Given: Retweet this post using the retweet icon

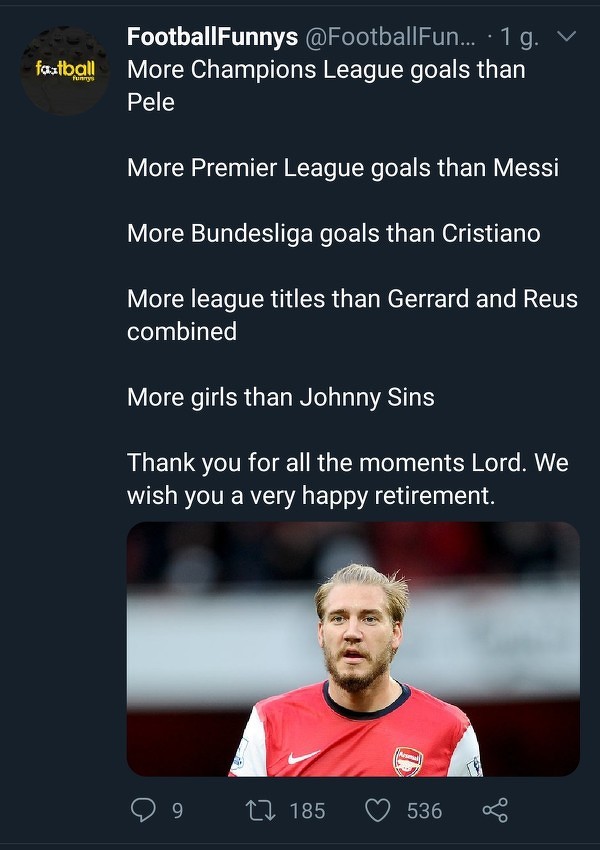Looking at the screenshot, I should point(259,810).
